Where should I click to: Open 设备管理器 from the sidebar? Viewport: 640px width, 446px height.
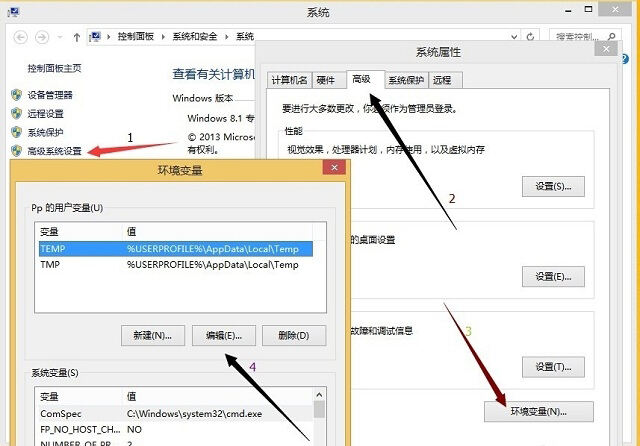(x=50, y=95)
